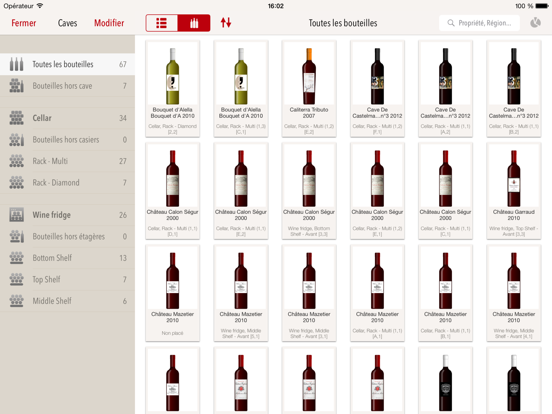Image resolution: width=552 pixels, height=414 pixels.
Task: Open Château Calon Ségur card at slot E.2
Action: tap(241, 191)
